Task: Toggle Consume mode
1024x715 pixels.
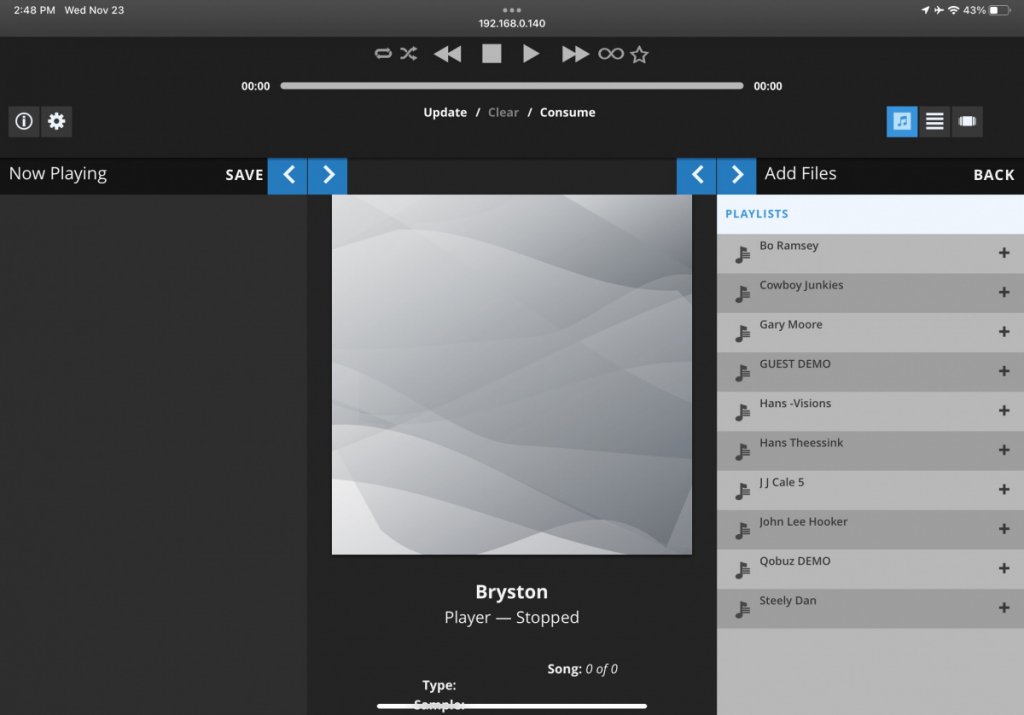Action: [x=568, y=112]
